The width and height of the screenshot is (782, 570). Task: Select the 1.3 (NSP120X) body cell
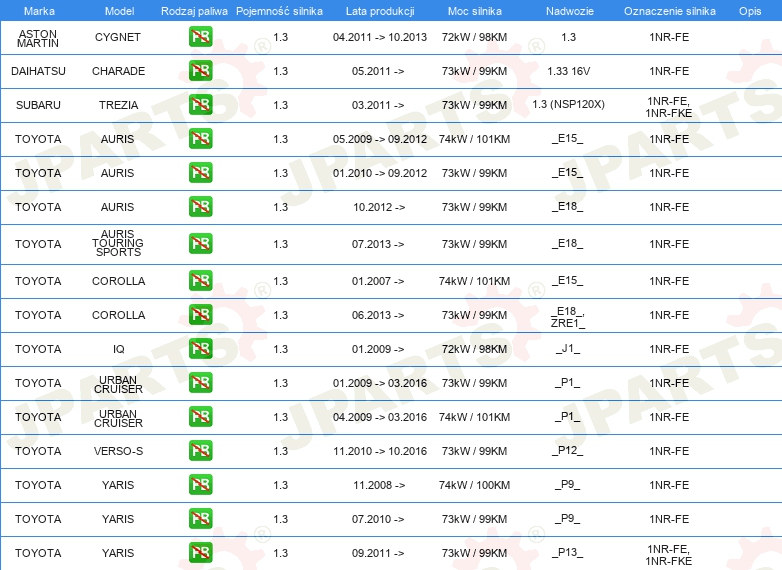pyautogui.click(x=569, y=104)
